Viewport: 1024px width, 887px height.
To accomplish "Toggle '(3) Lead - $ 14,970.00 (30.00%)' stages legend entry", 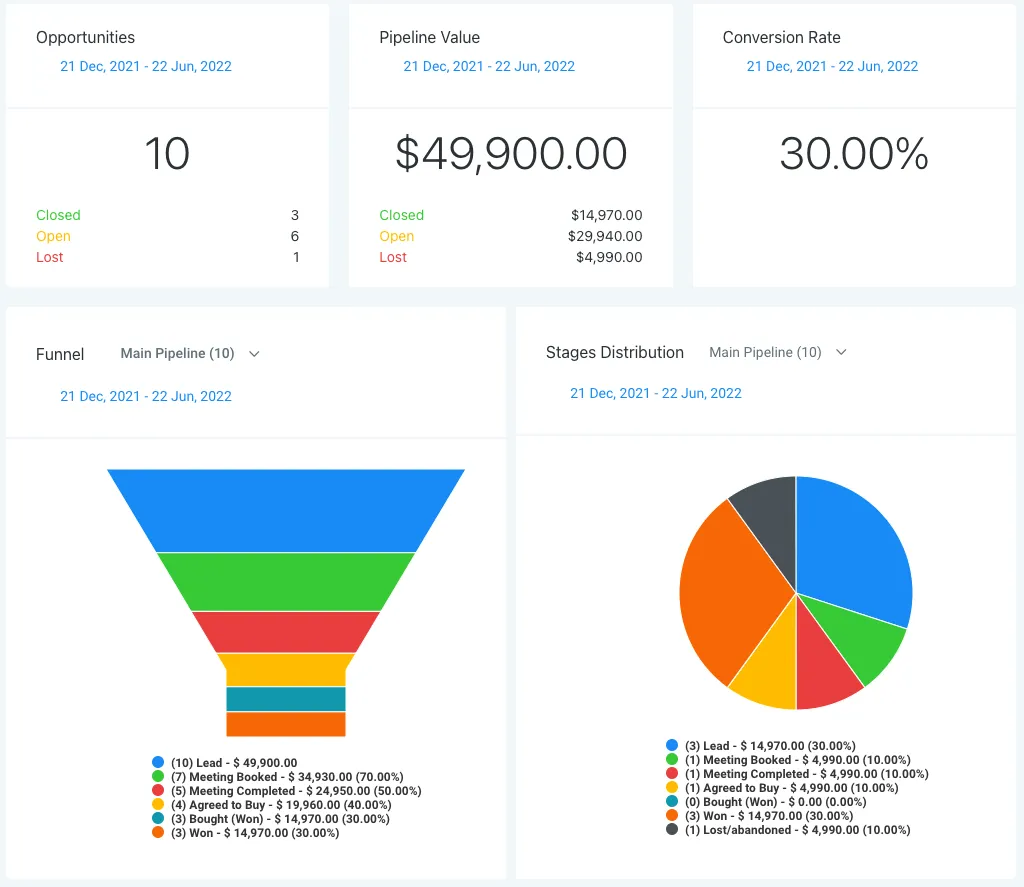I will (x=770, y=745).
